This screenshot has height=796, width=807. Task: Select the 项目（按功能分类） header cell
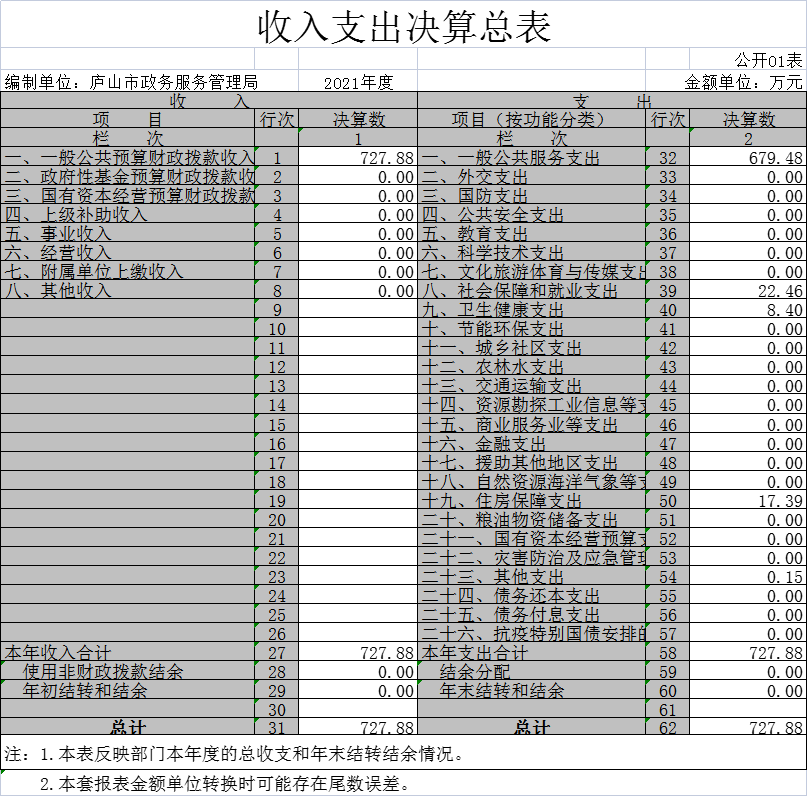click(530, 120)
